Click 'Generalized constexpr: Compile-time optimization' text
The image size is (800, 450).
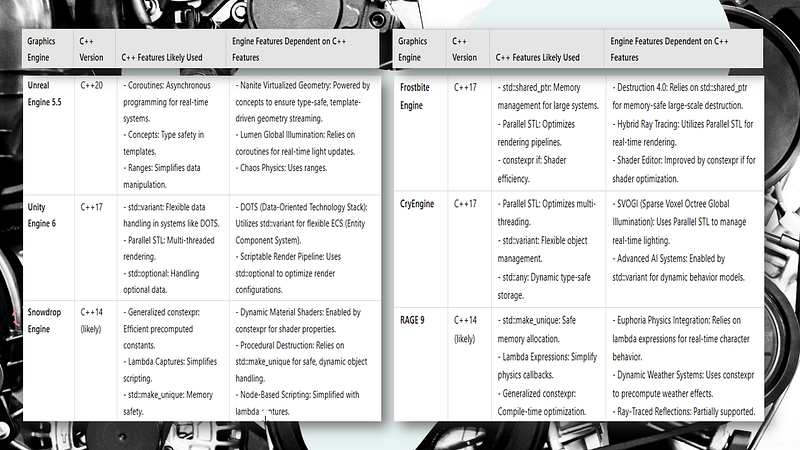coord(542,403)
